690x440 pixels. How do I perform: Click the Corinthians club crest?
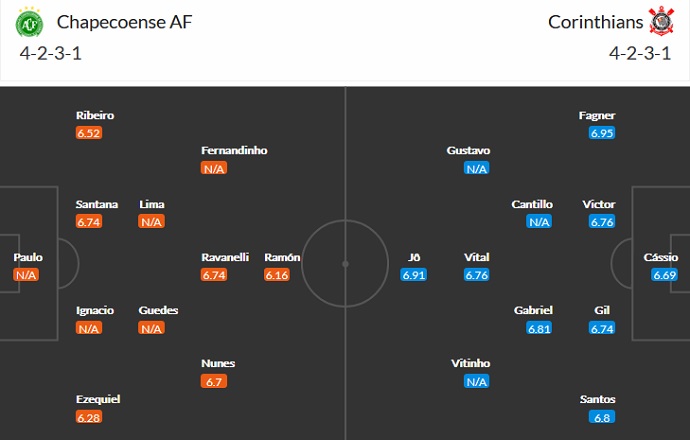coord(661,21)
